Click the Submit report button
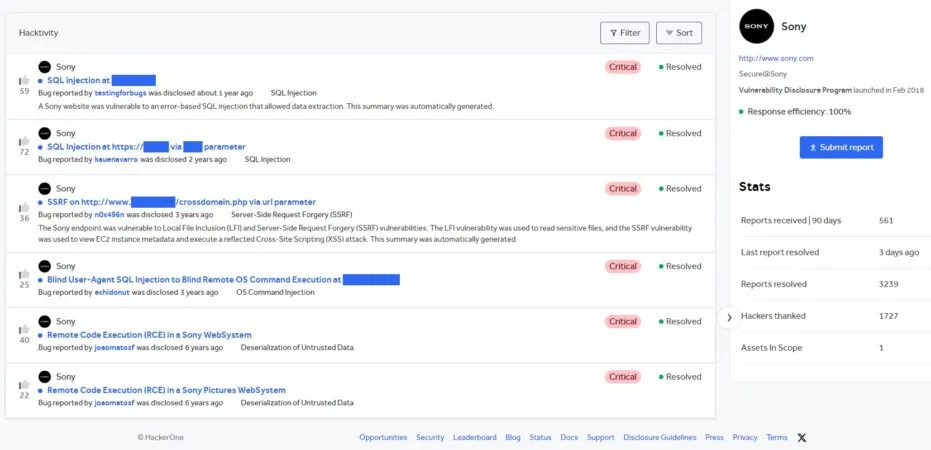This screenshot has width=931, height=450. (841, 147)
